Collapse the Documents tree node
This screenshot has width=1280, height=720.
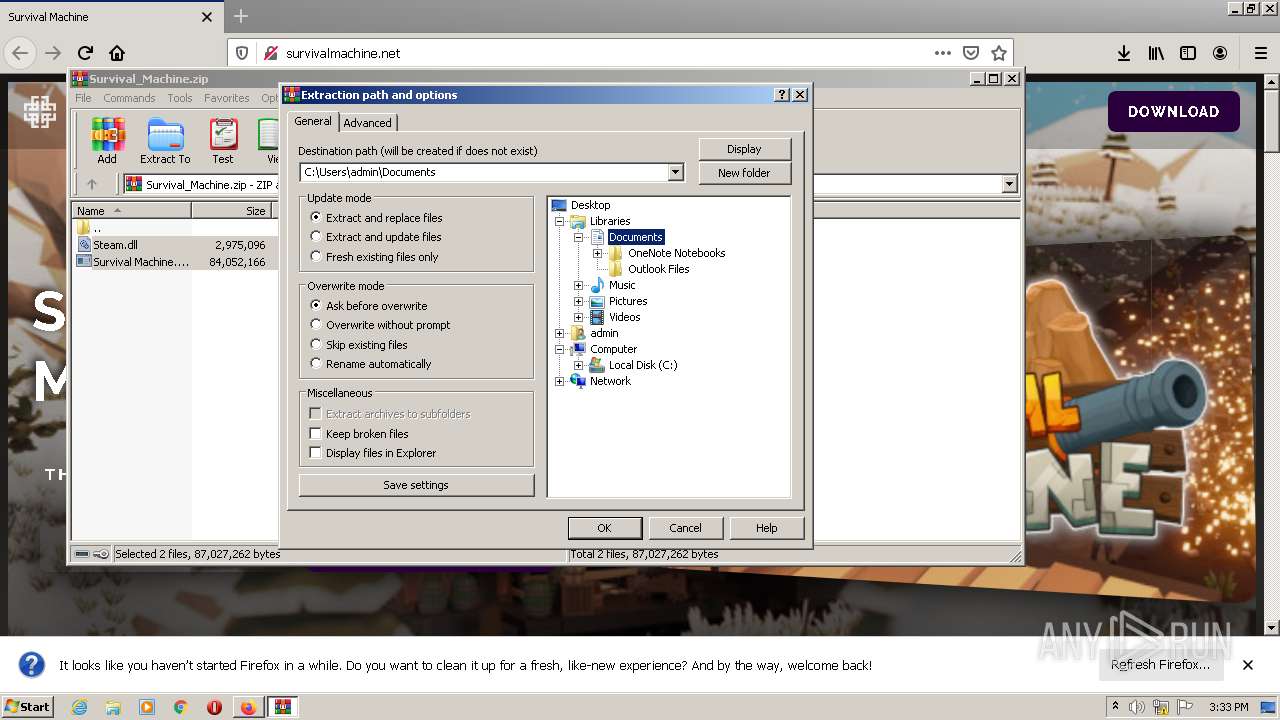[x=579, y=237]
